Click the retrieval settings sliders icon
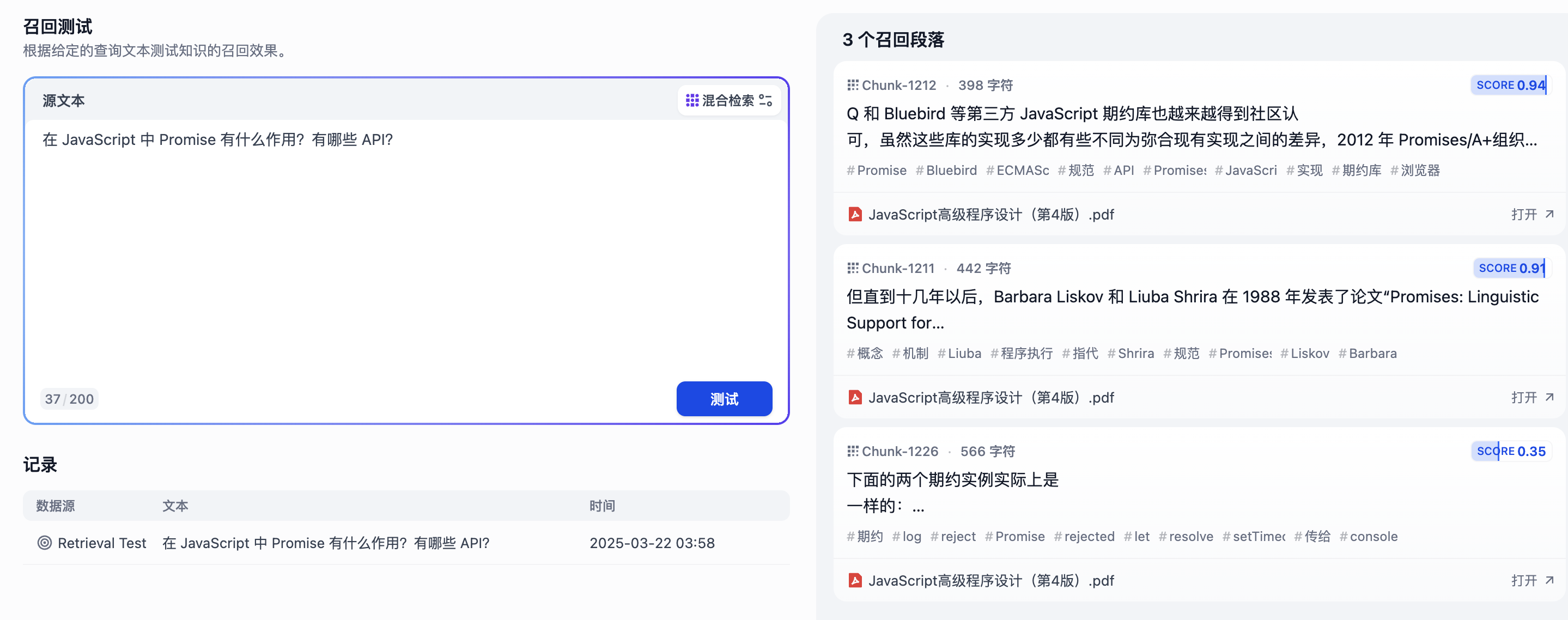Screen dimensions: 1568x620 coord(765,100)
